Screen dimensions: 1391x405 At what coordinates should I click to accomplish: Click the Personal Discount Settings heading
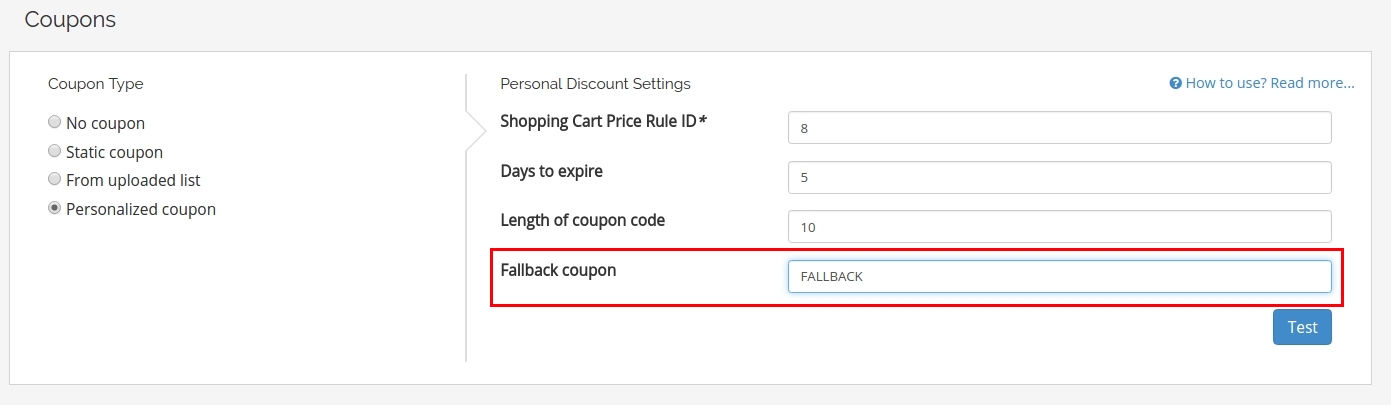click(595, 83)
